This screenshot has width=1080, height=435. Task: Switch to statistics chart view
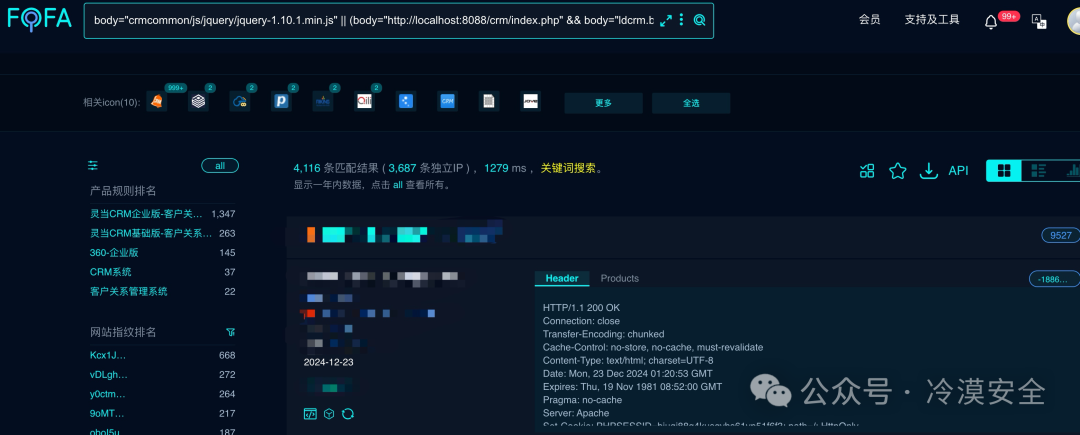coord(1071,171)
